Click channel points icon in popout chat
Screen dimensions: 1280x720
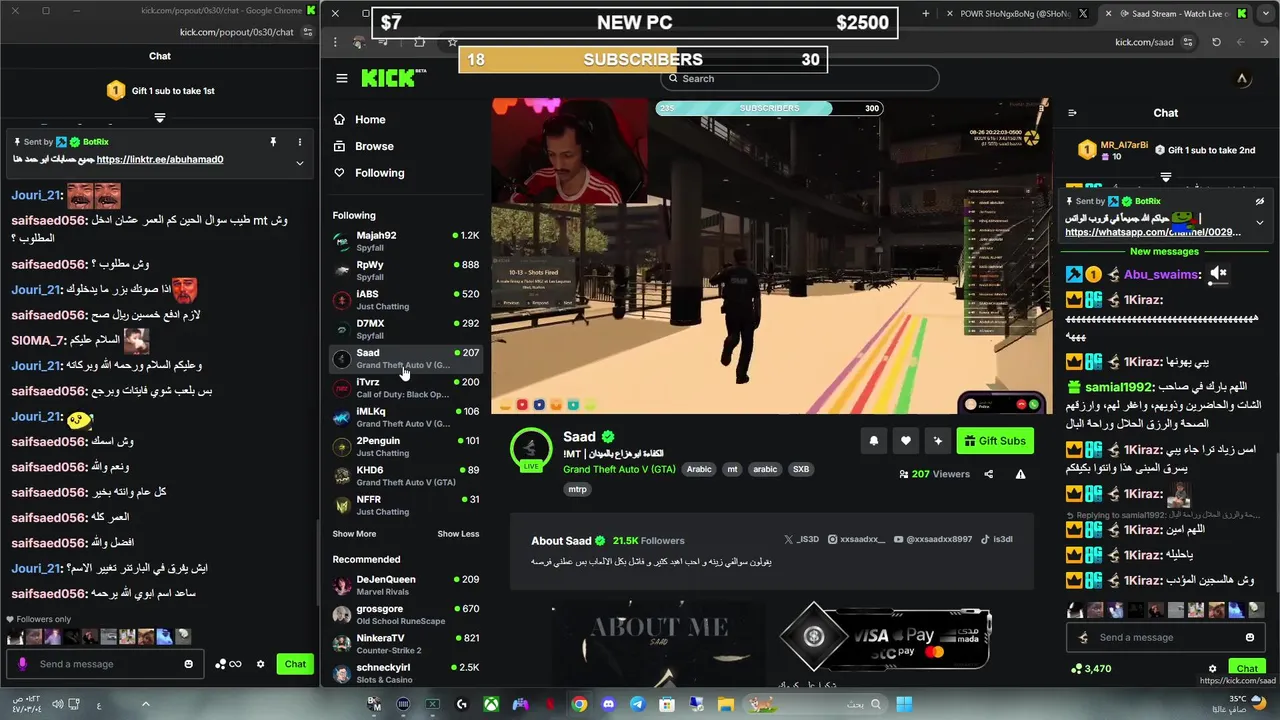click(x=228, y=664)
